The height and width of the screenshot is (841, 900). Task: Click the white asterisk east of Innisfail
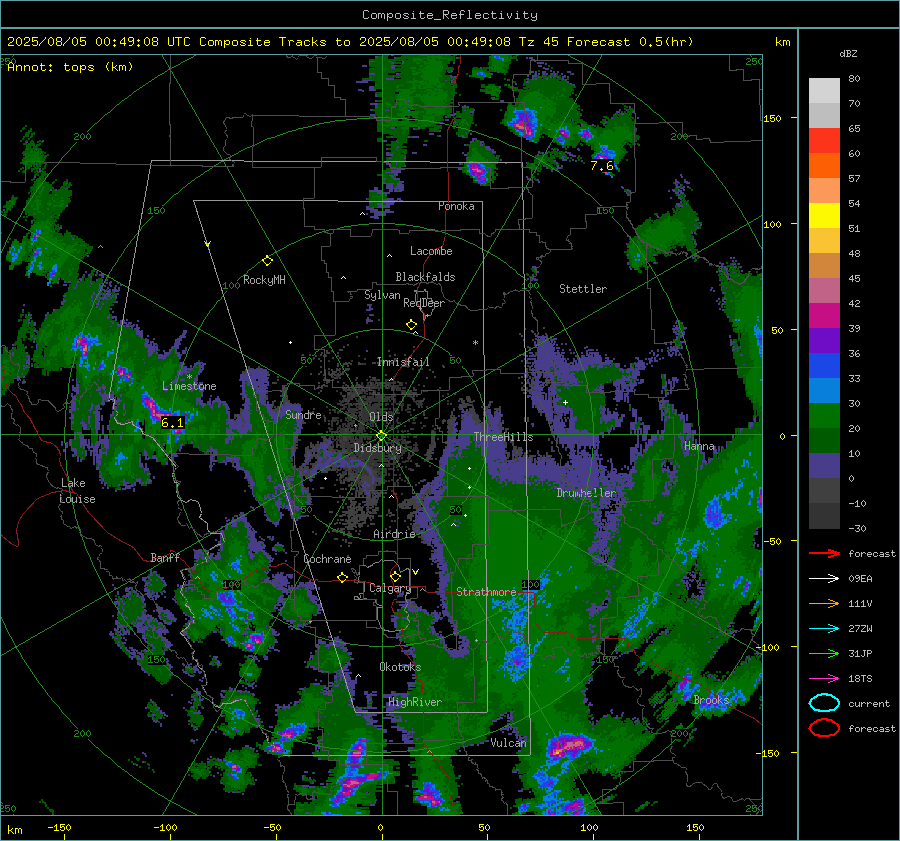[x=475, y=343]
